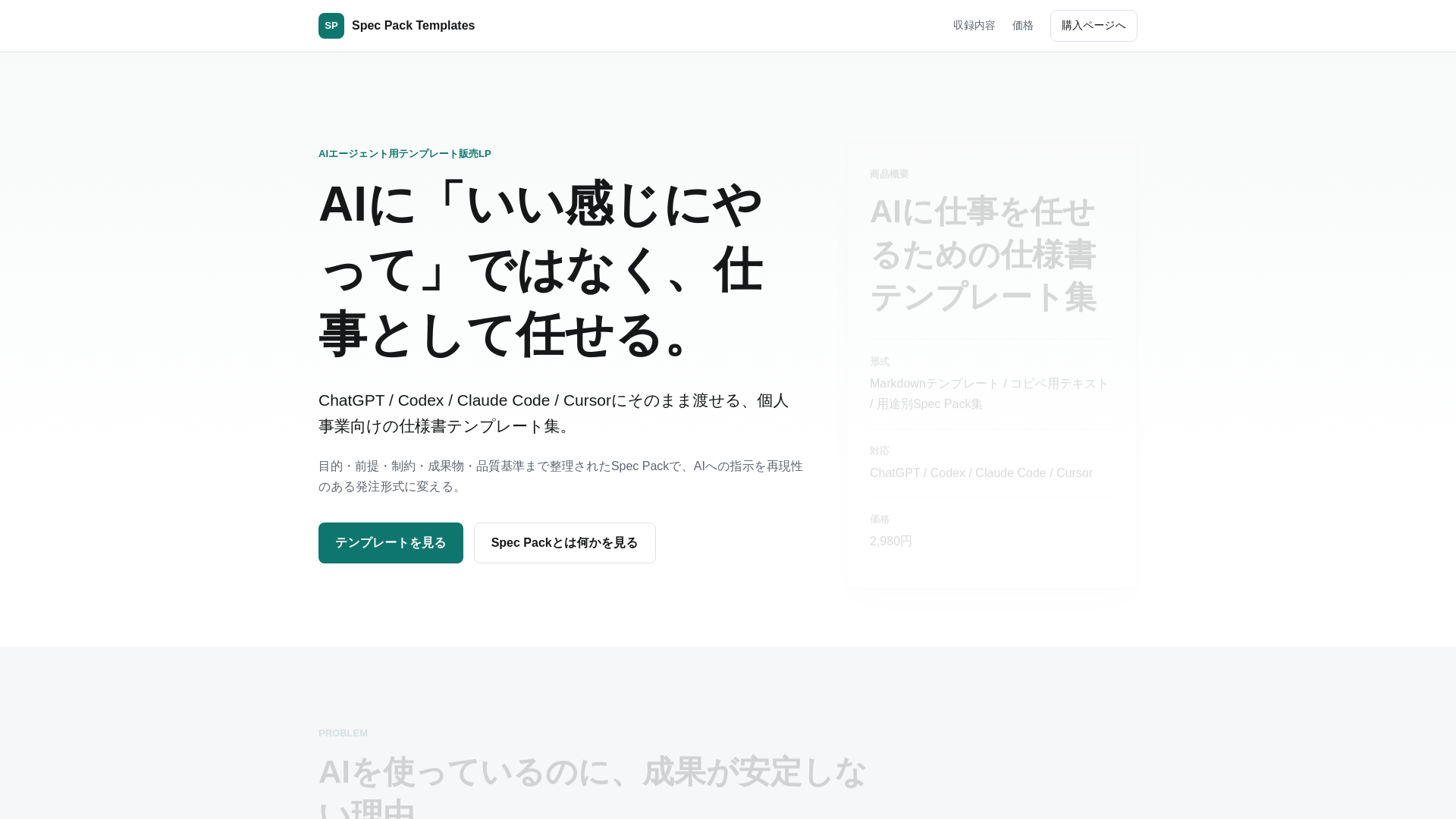Click the heading AIを使っているのに、成果が安定しない
Viewport: 1456px width, 819px height.
[x=592, y=786]
